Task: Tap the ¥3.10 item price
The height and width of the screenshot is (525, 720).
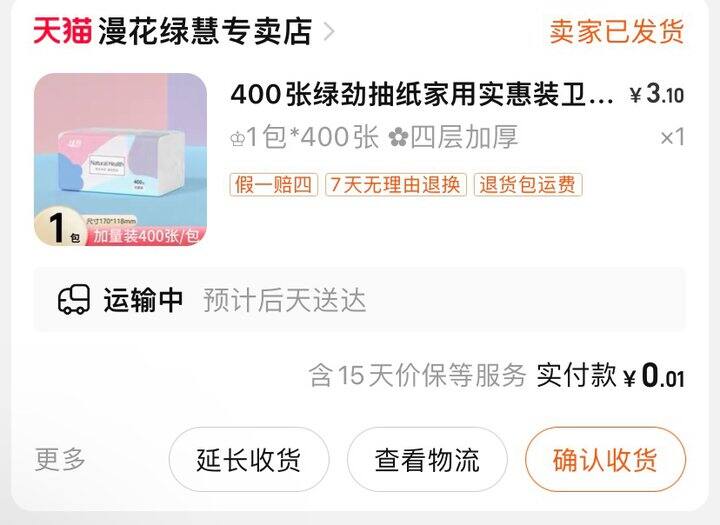Action: coord(657,94)
